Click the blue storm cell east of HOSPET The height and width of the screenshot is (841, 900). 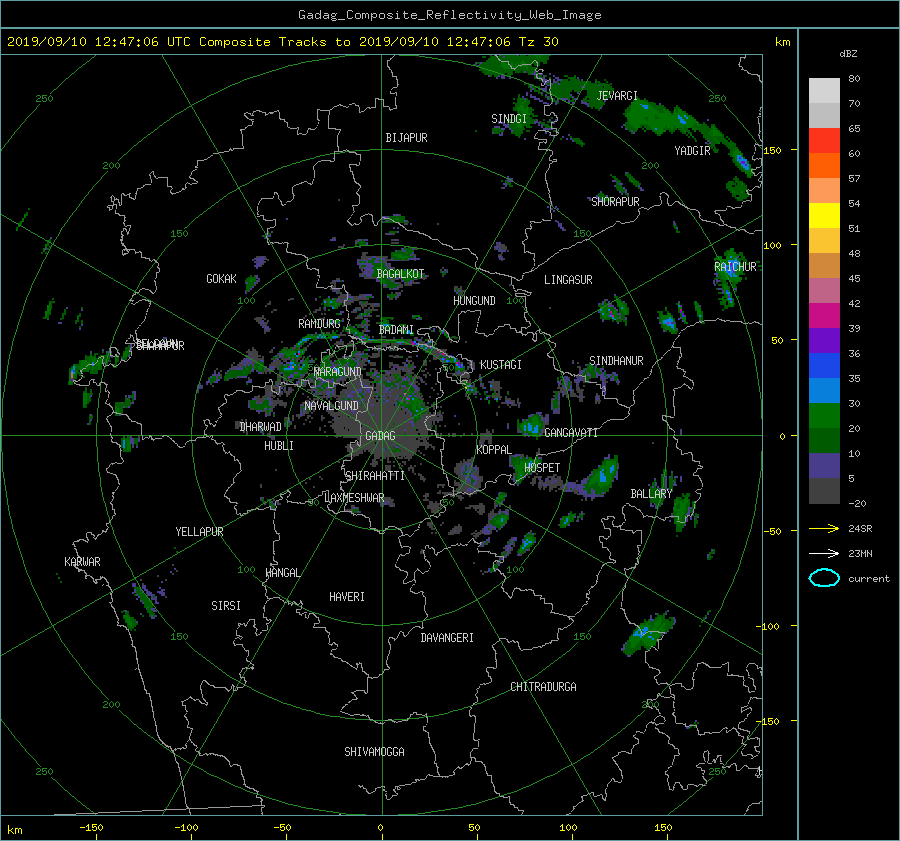[x=600, y=476]
